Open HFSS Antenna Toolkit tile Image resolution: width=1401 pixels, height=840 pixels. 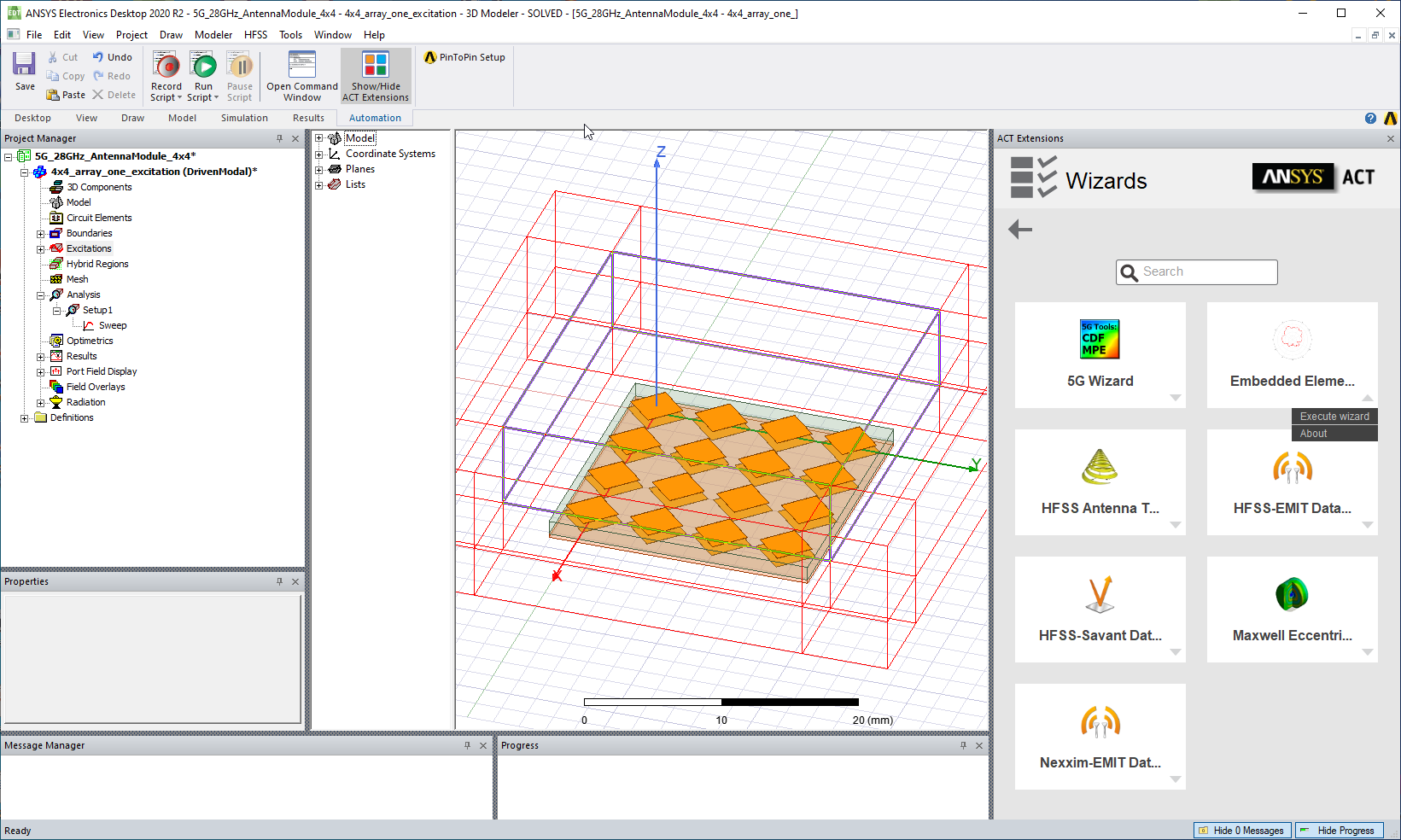1100,482
